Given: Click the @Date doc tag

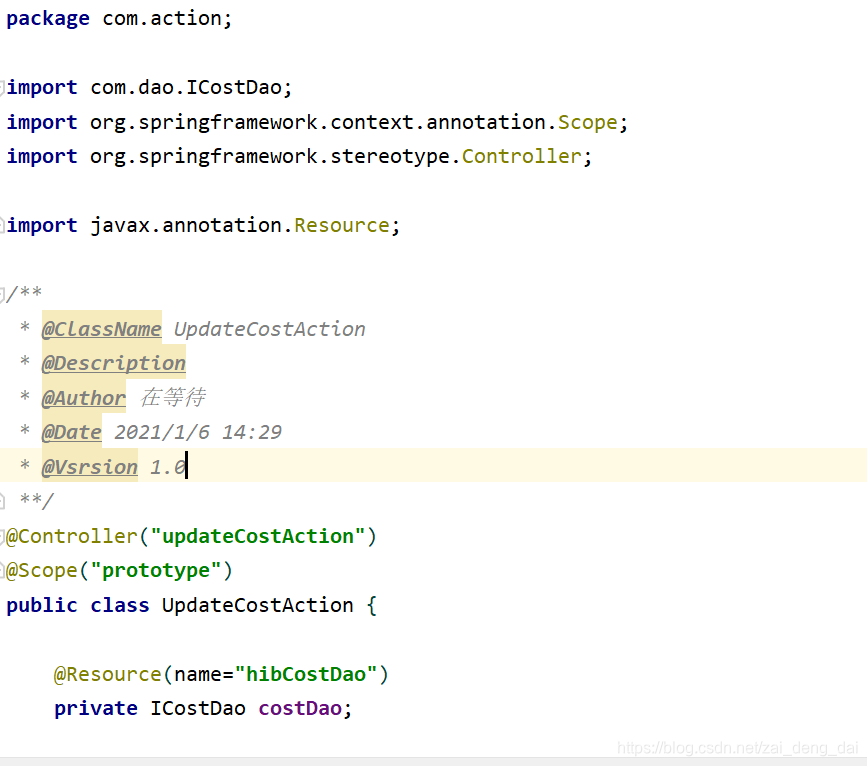Looking at the screenshot, I should (x=72, y=432).
